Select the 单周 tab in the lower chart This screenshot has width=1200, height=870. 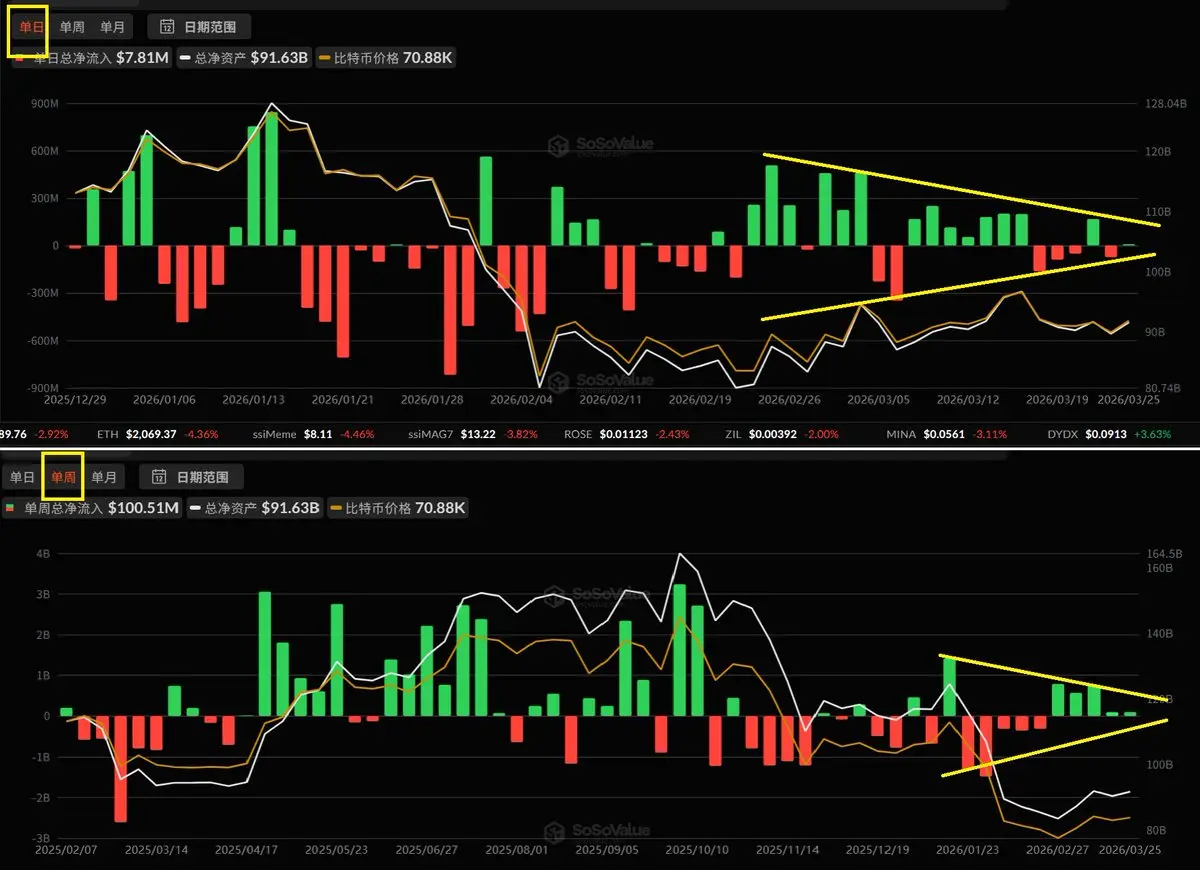tap(63, 477)
